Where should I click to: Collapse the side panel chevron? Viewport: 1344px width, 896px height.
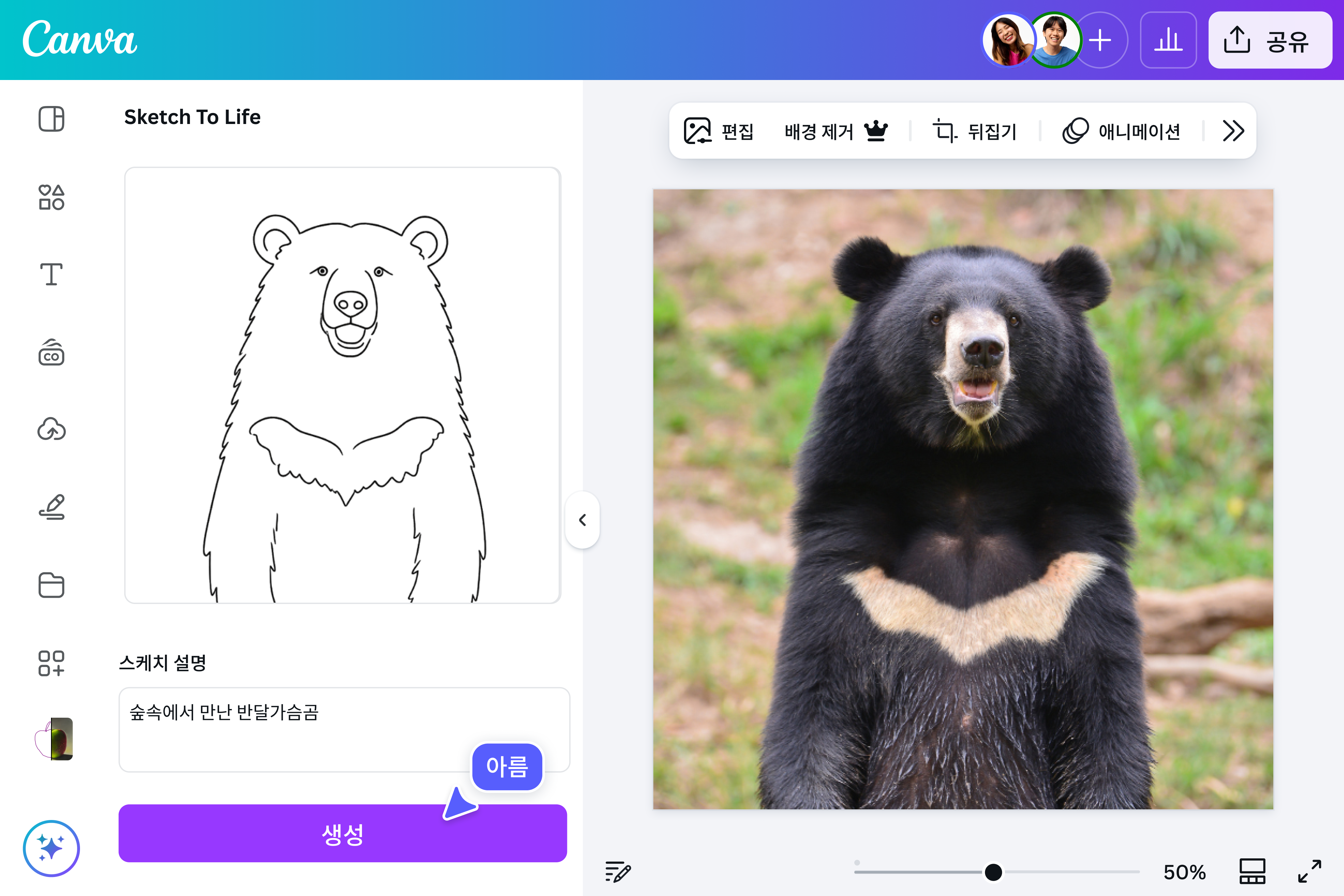pos(582,519)
